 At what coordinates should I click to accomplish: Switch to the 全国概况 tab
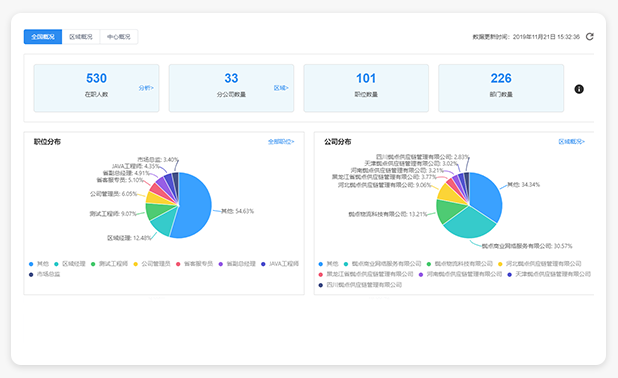(x=43, y=37)
